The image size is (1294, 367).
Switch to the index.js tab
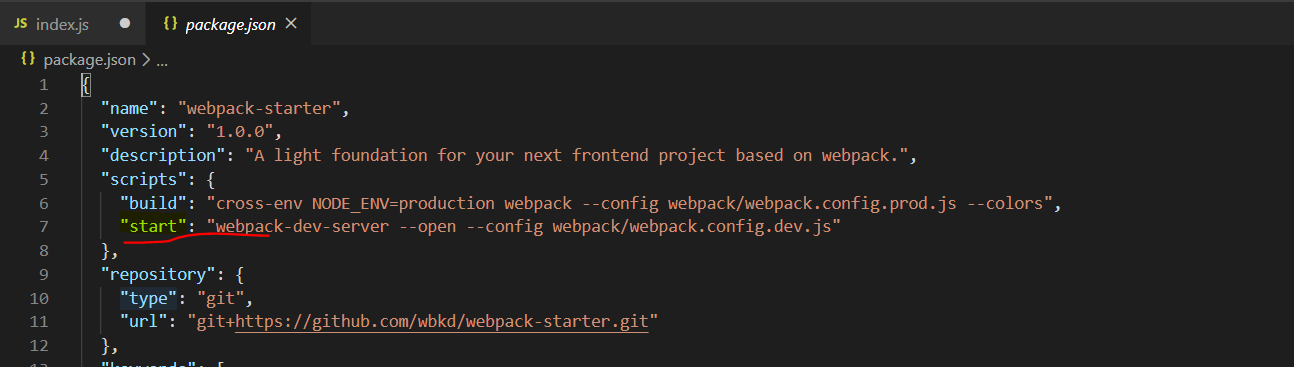tap(72, 22)
